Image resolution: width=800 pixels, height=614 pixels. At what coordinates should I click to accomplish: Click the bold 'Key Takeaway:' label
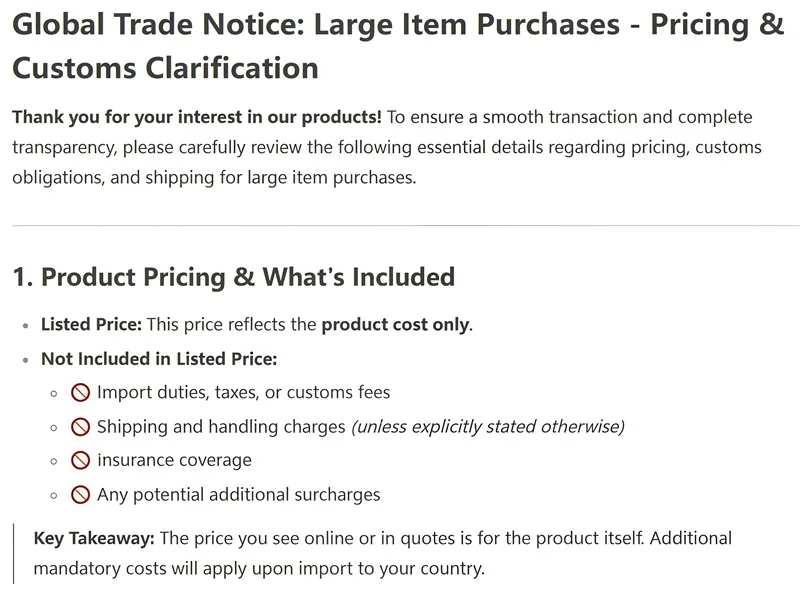point(94,538)
